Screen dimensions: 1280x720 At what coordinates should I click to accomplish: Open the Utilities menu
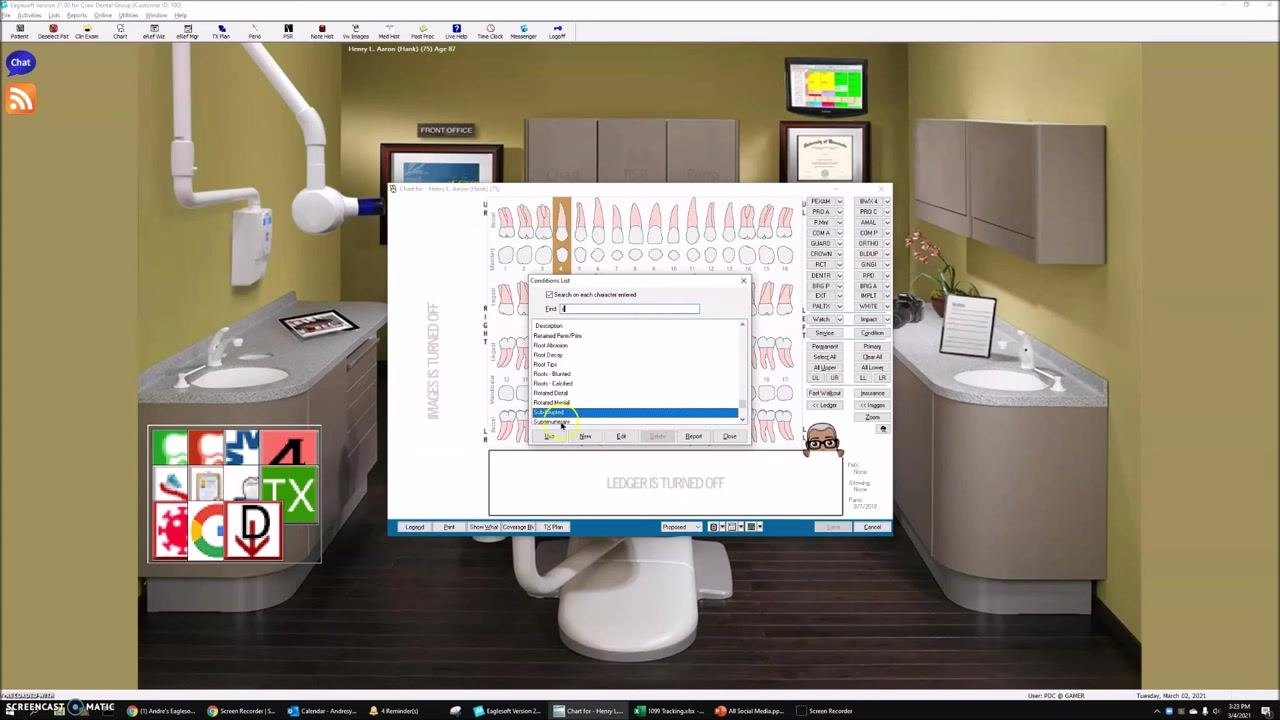coord(128,15)
